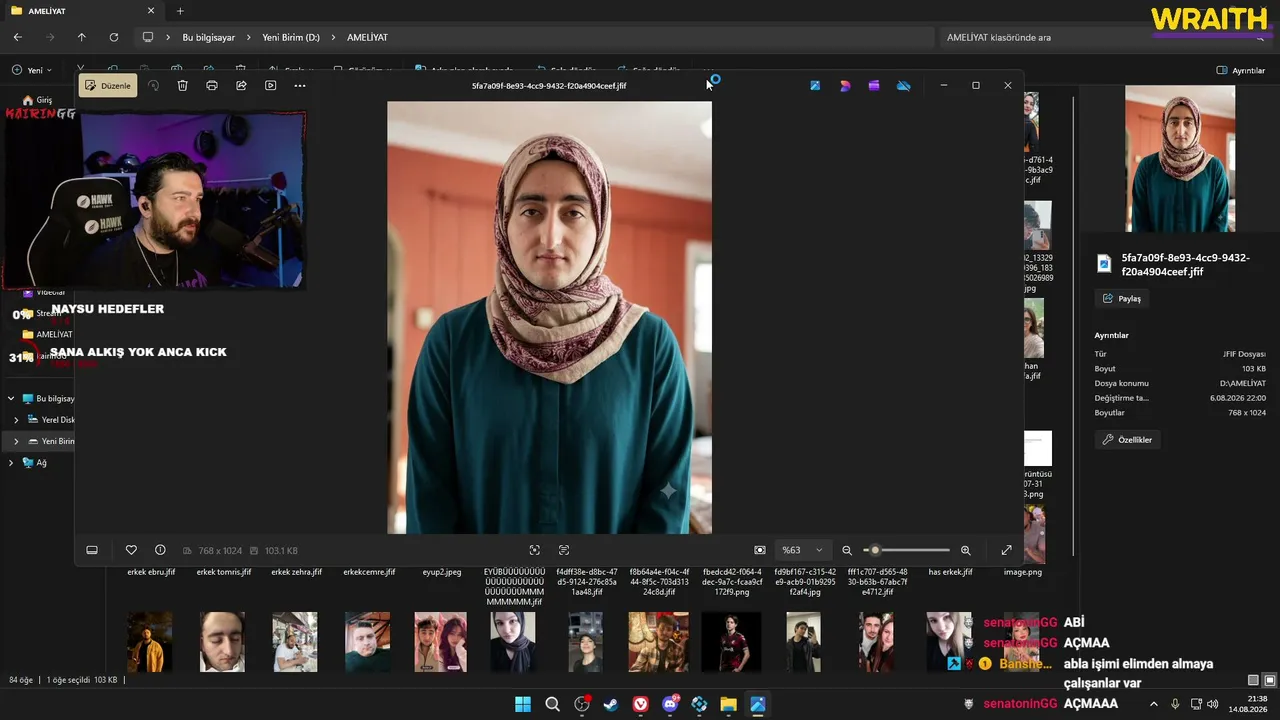
Task: Print the image using the printer icon
Action: (x=212, y=86)
